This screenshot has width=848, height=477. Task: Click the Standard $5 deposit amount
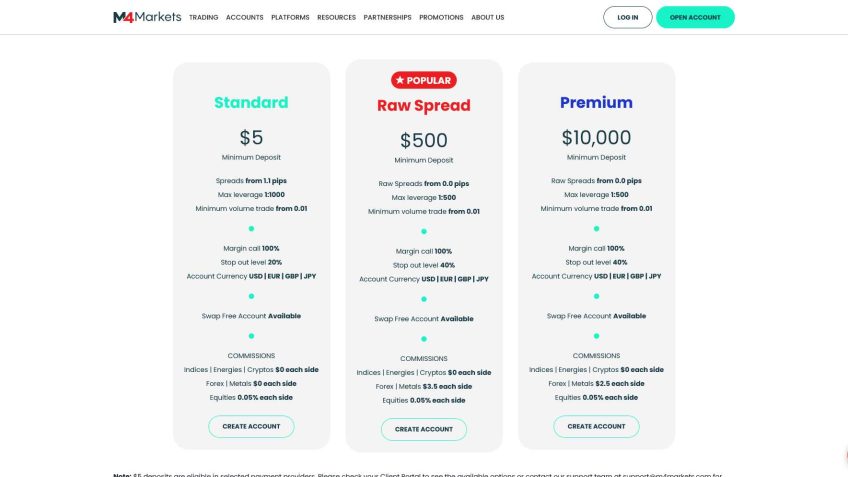pyautogui.click(x=251, y=138)
